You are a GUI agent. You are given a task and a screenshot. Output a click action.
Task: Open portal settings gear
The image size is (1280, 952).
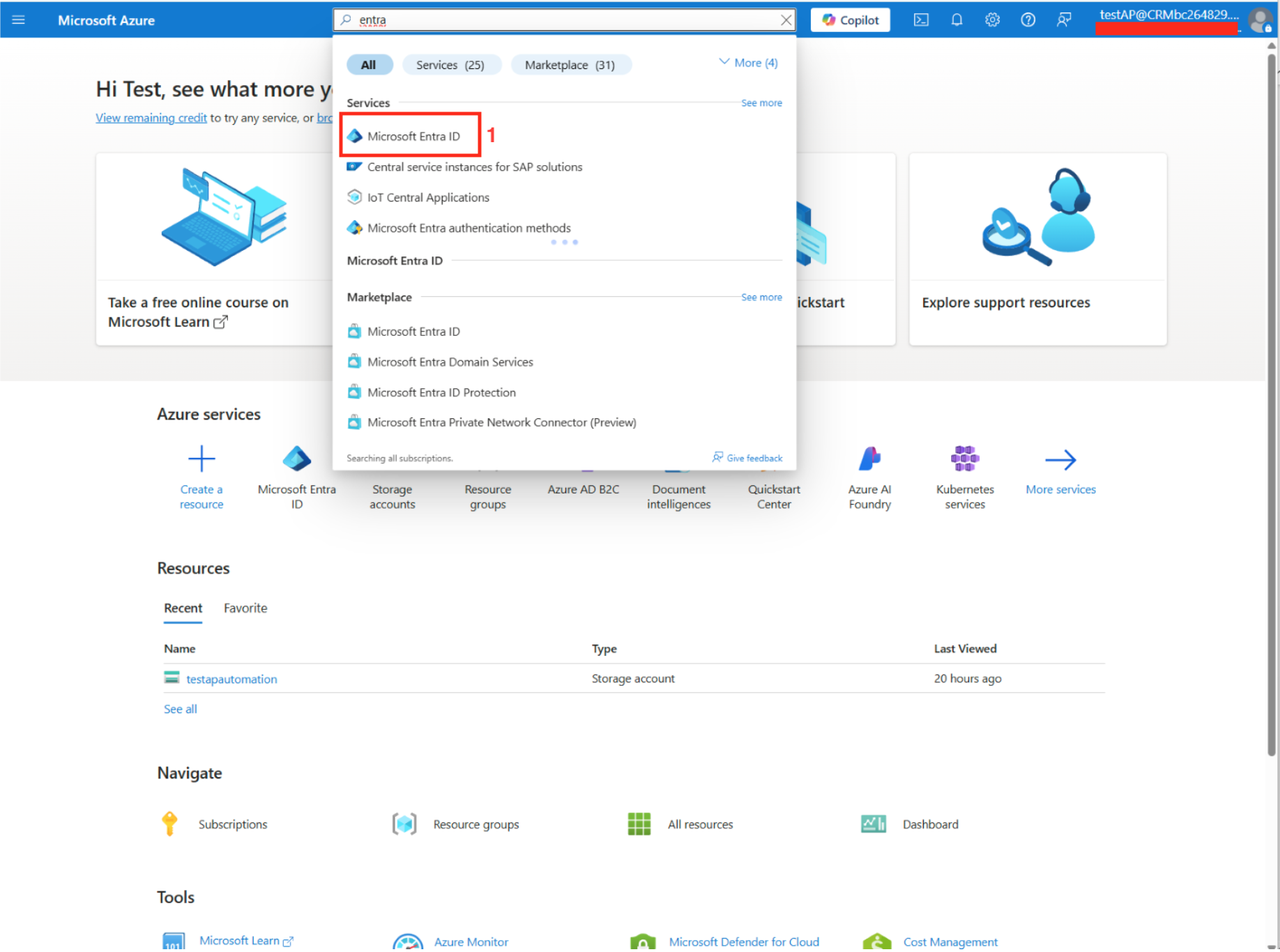click(992, 20)
